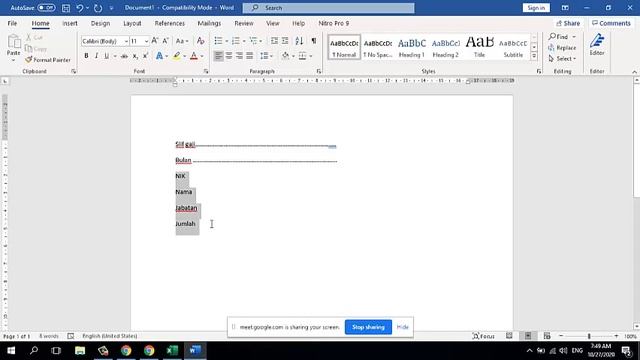This screenshot has width=640, height=360.
Task: Increase paragraph indent
Action: [x=285, y=41]
